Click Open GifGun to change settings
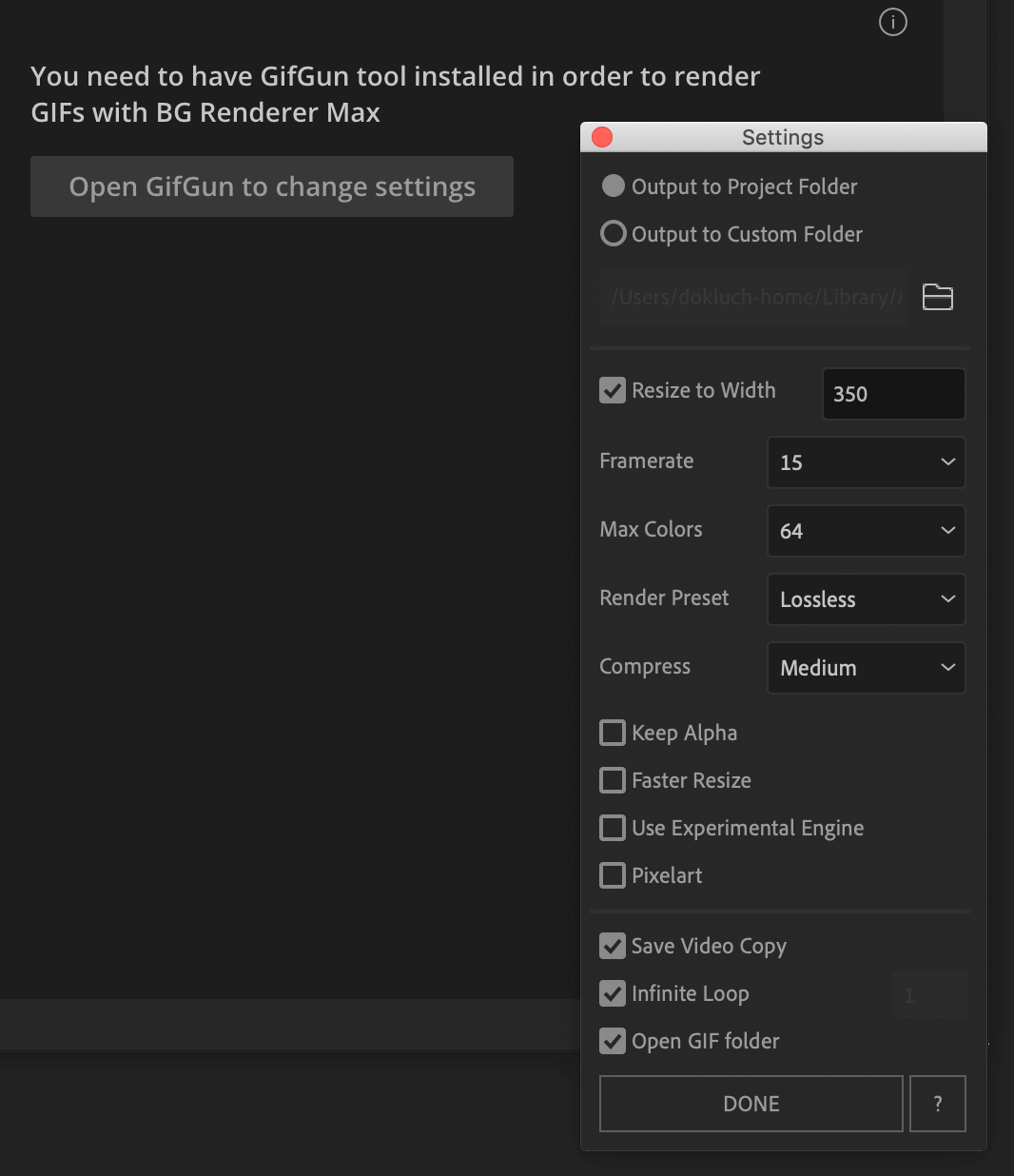Viewport: 1014px width, 1176px height. tap(272, 186)
